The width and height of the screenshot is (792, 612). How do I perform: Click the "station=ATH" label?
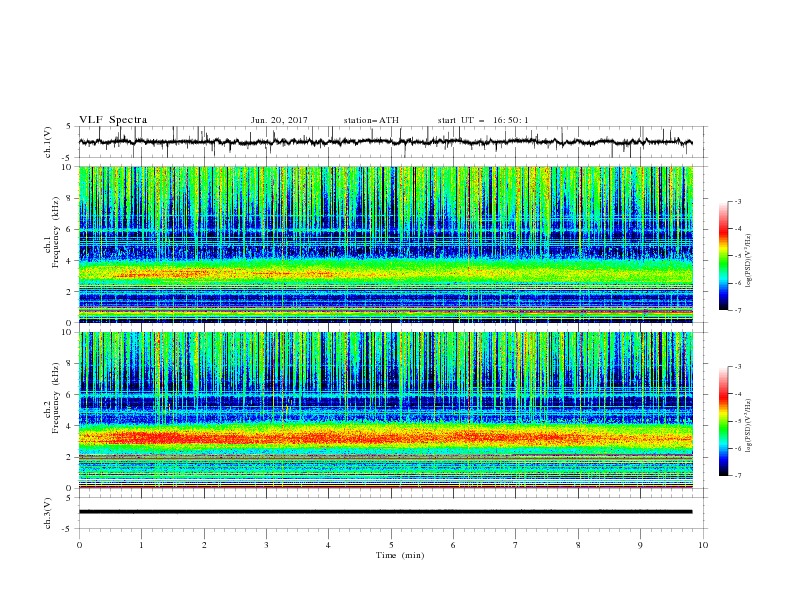pyautogui.click(x=371, y=120)
